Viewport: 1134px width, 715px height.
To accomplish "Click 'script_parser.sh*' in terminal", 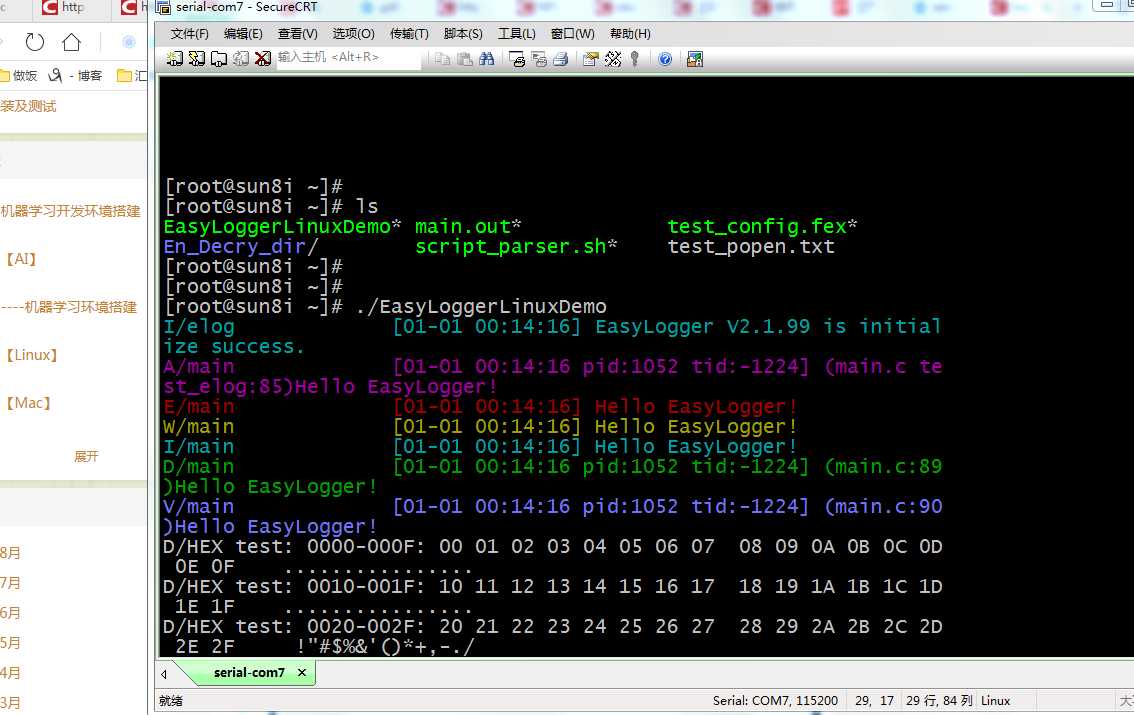I will 516,247.
